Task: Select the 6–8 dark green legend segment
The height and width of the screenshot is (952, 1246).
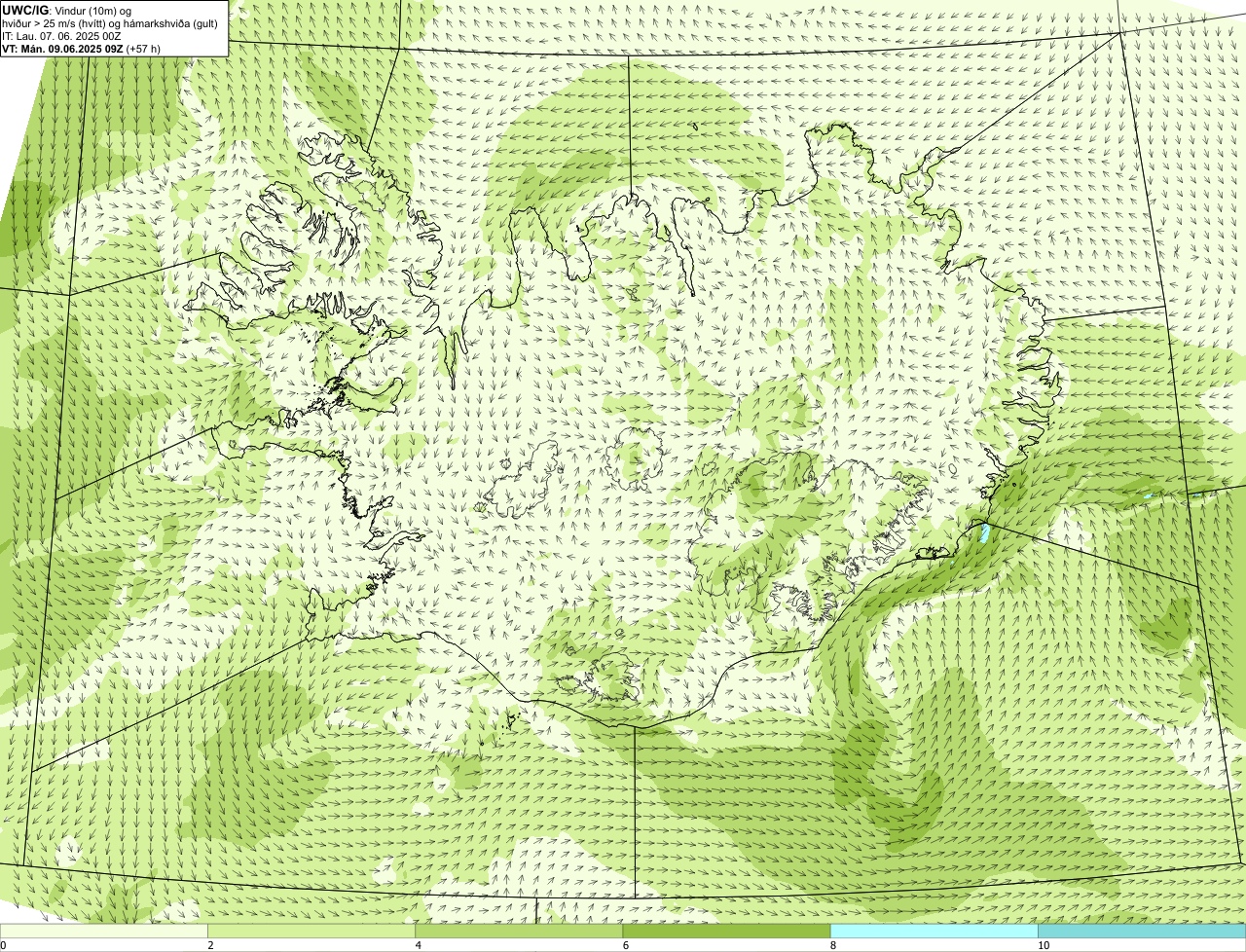Action: [726, 931]
